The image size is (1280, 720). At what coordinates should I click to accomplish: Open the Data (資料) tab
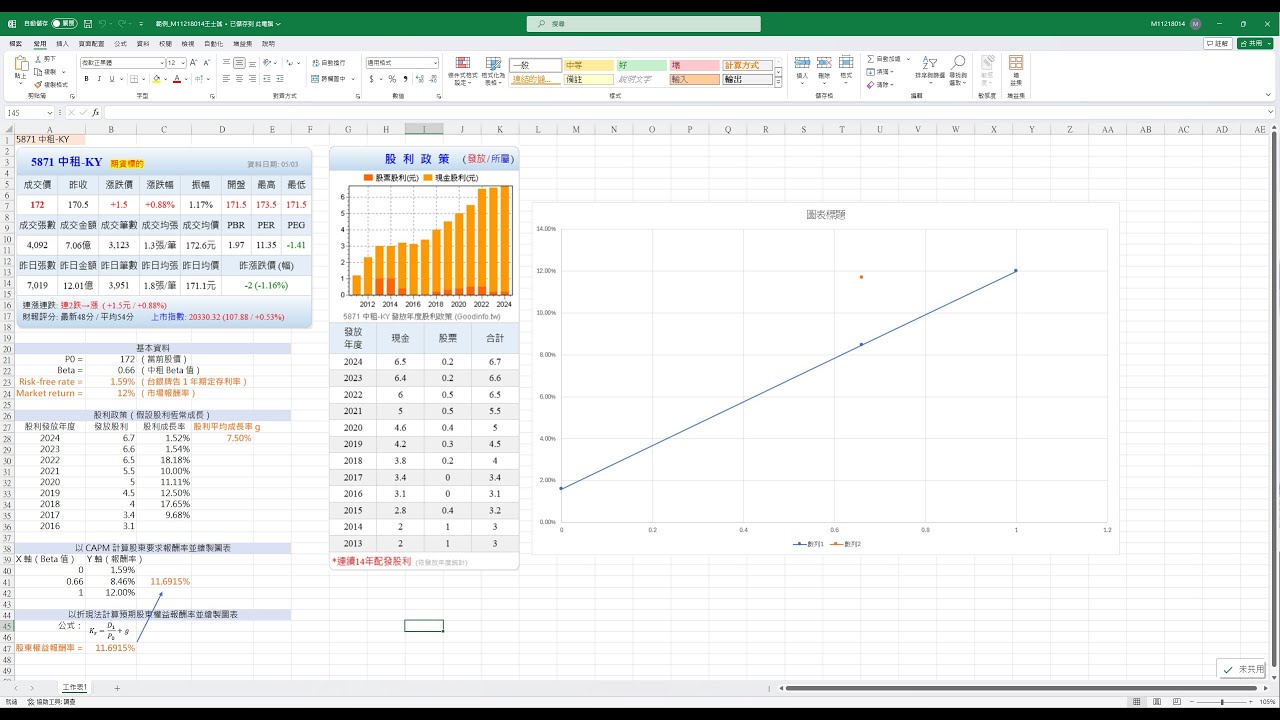tap(143, 44)
